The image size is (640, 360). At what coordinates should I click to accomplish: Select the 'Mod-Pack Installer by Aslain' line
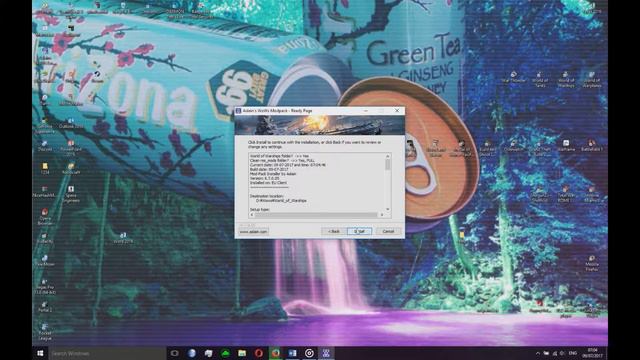273,174
